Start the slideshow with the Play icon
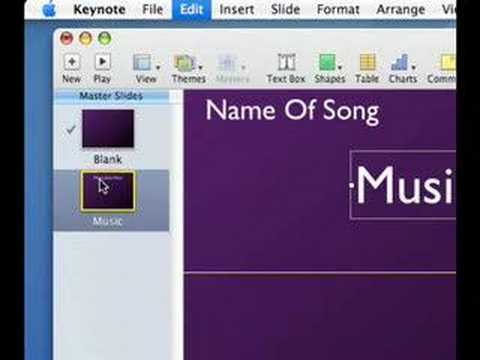This screenshot has height=360, width=480. (102, 62)
